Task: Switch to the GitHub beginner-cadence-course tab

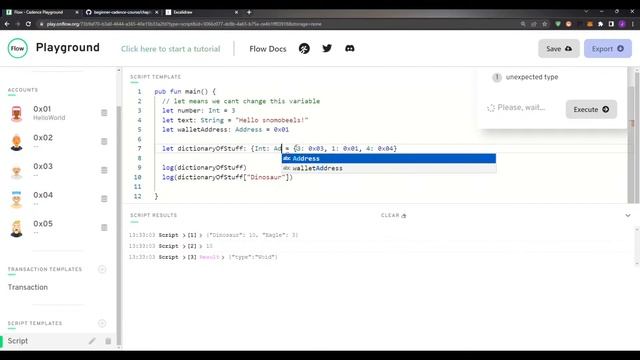Action: [122, 12]
